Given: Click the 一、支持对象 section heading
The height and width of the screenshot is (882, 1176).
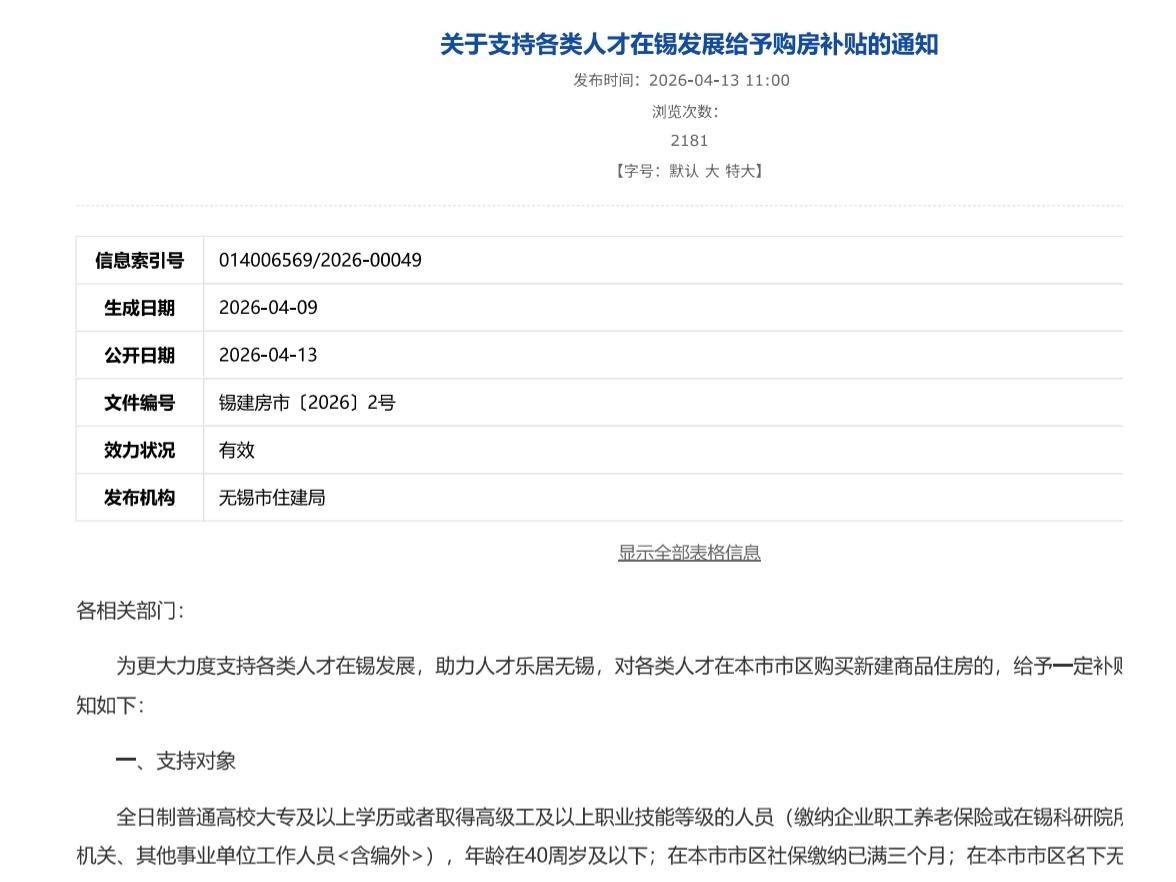Looking at the screenshot, I should [x=176, y=761].
